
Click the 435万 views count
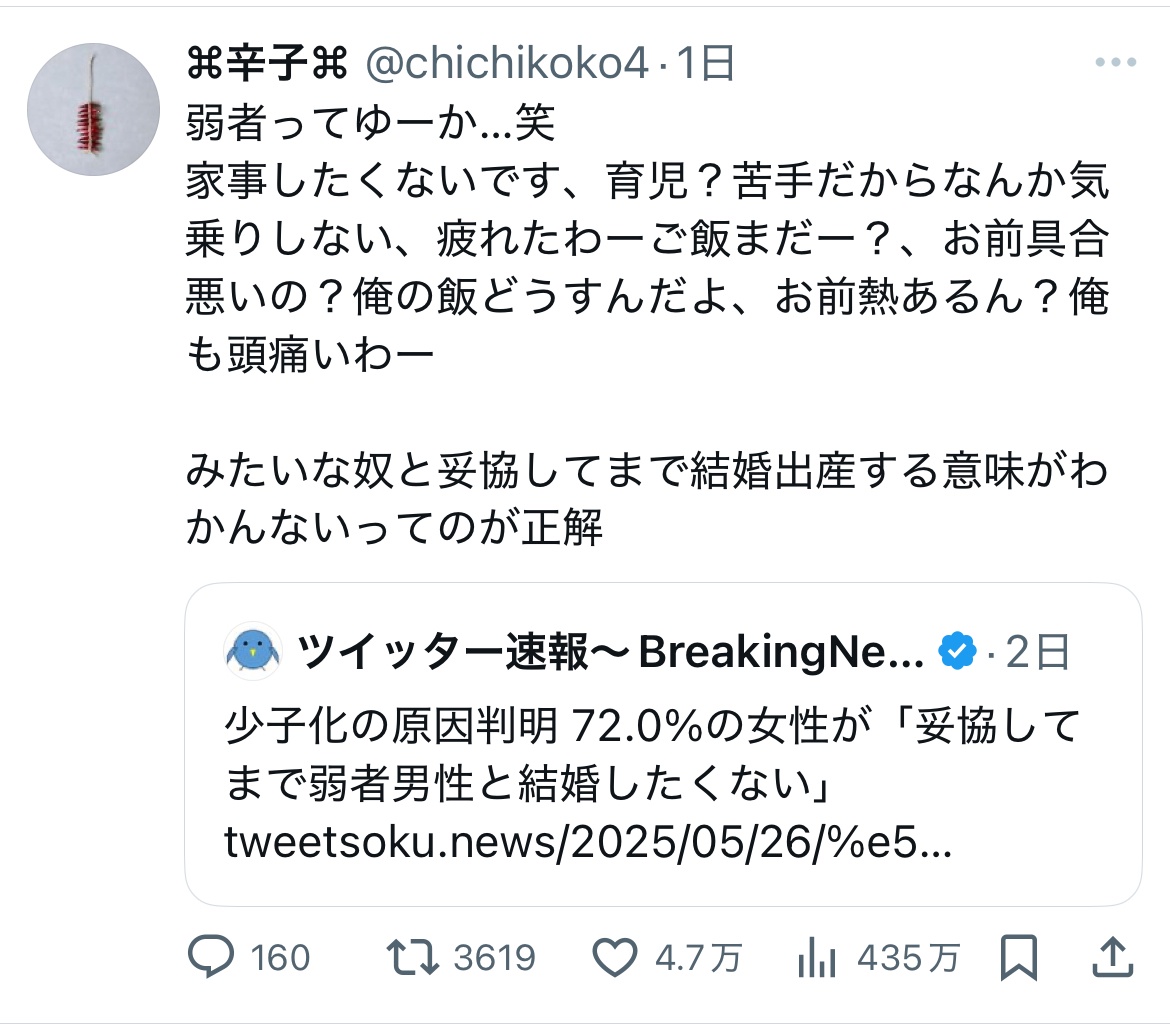907,958
